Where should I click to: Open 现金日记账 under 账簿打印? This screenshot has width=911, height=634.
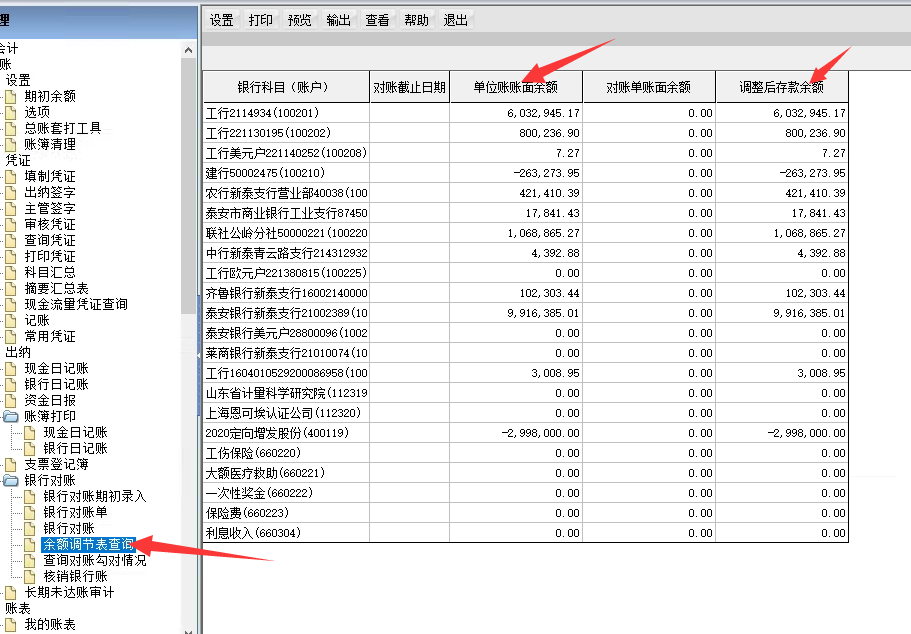pos(76,432)
